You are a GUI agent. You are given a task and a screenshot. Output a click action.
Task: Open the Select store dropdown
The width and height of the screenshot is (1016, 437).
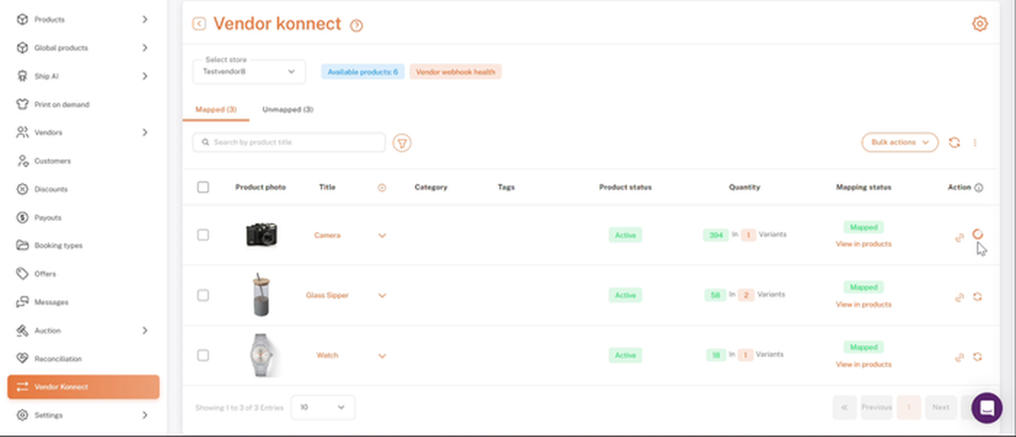[249, 71]
